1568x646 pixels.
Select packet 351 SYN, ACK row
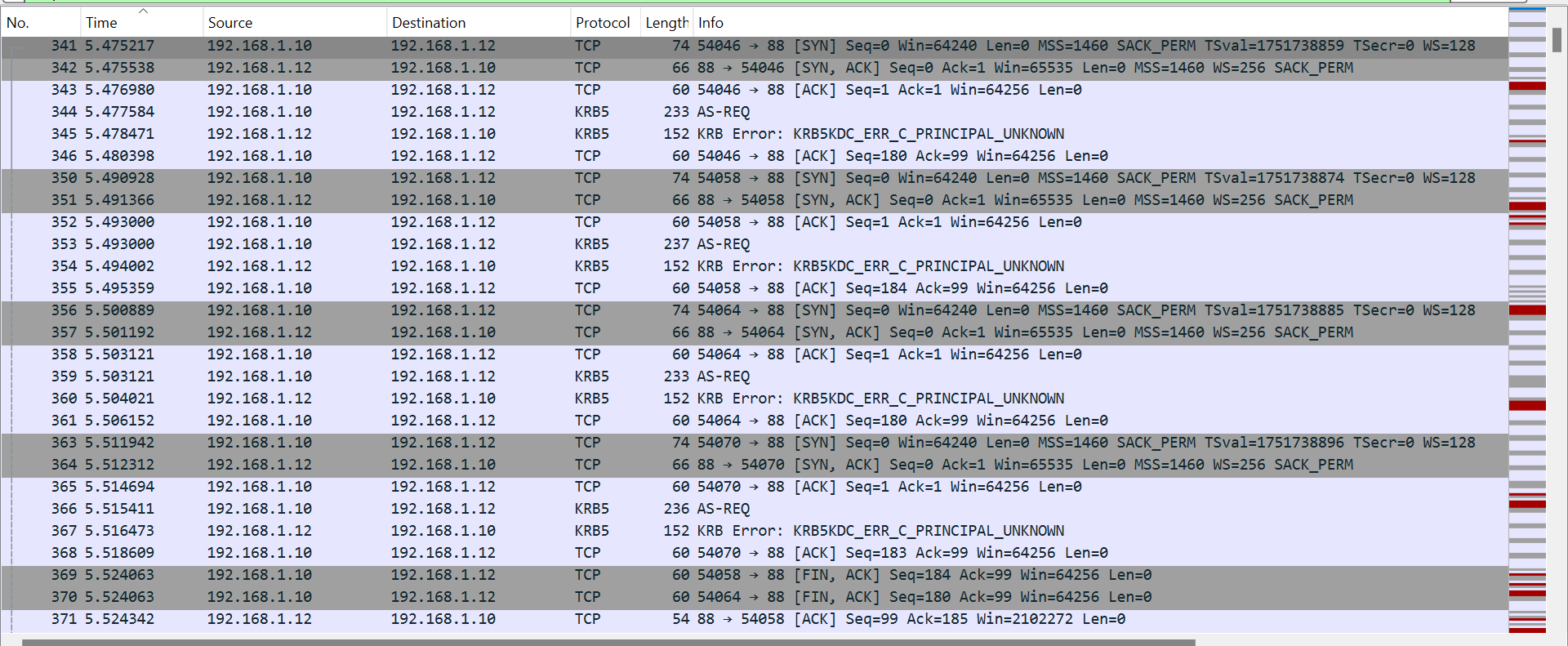pyautogui.click(x=735, y=200)
